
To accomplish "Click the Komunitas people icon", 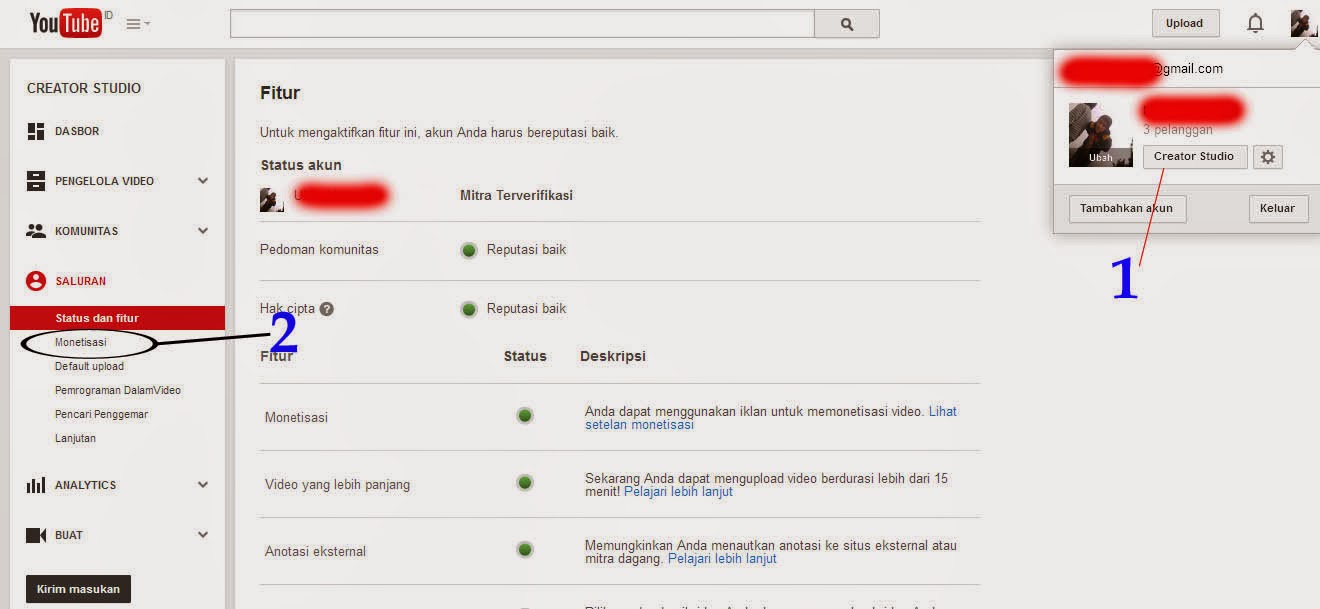I will point(36,231).
